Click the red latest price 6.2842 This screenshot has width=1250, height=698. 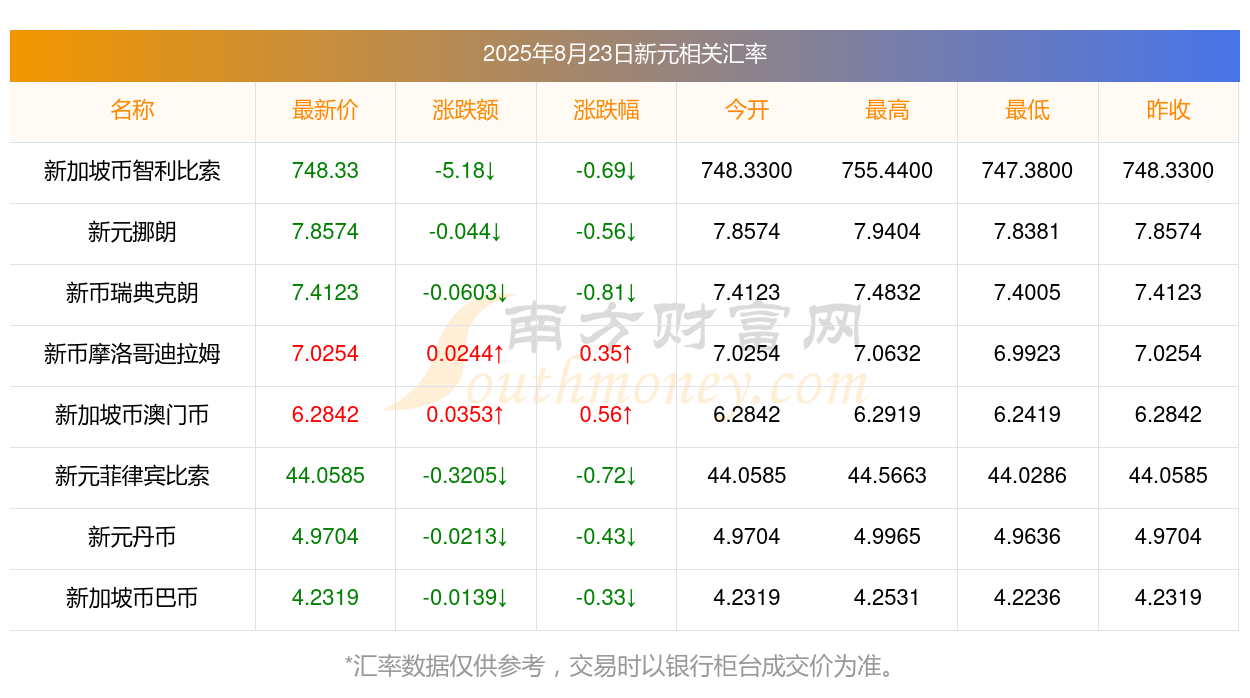tap(325, 415)
